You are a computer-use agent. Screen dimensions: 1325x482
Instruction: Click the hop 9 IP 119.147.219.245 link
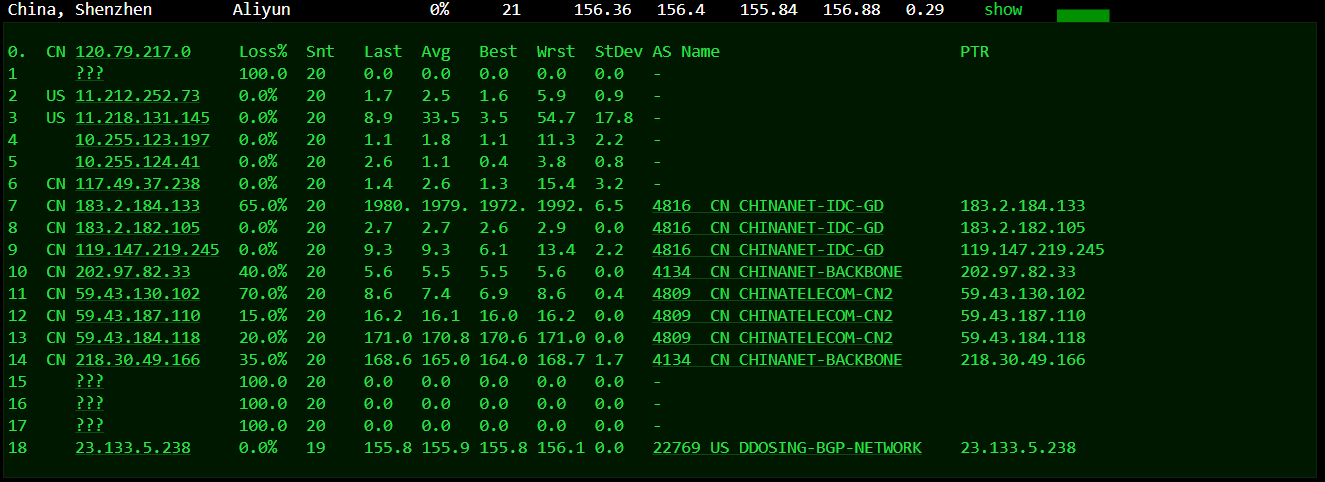(146, 250)
